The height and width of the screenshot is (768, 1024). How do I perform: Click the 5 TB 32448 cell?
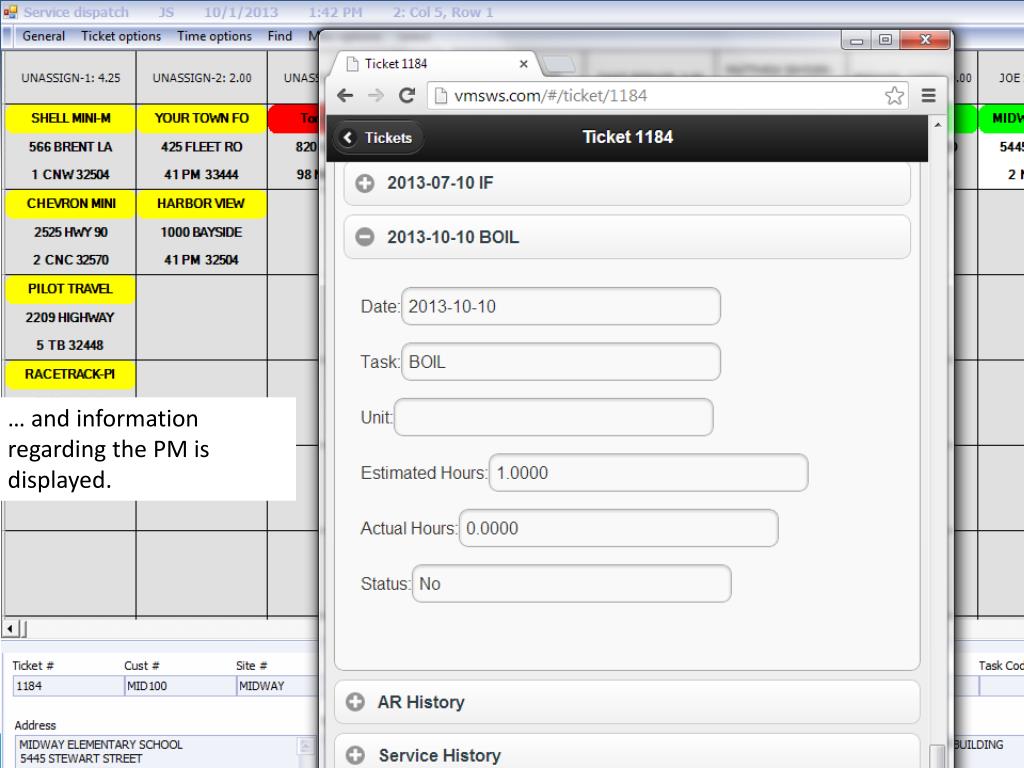point(71,345)
